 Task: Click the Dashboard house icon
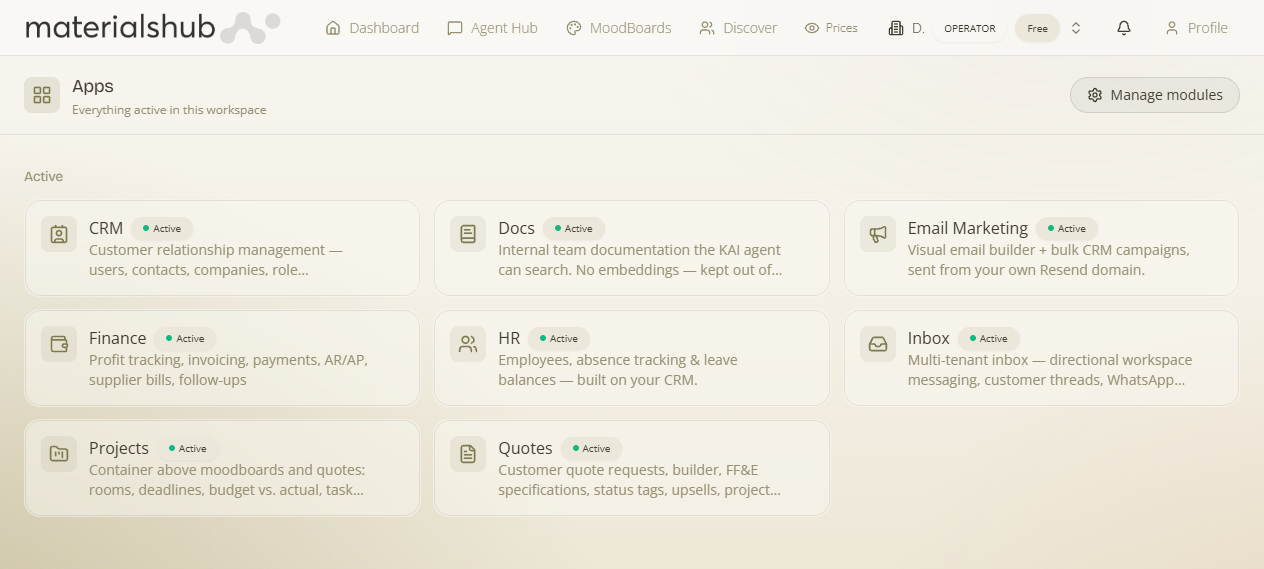point(333,28)
